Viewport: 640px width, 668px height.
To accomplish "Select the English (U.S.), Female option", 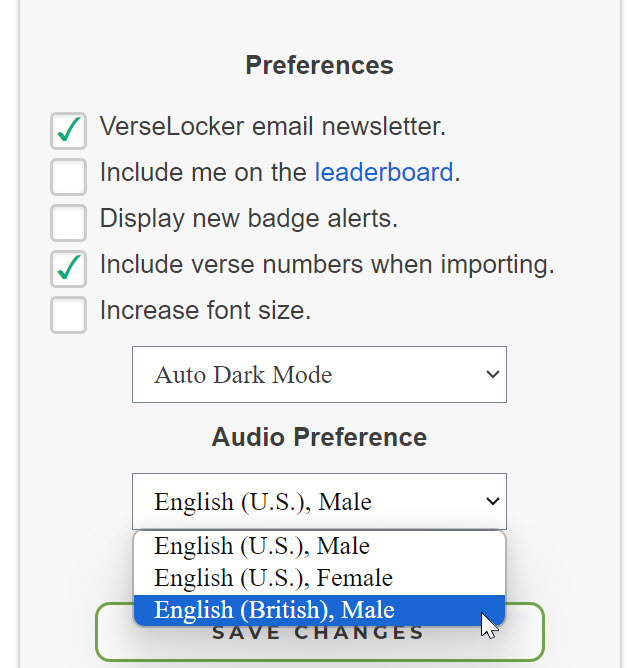I will 273,578.
